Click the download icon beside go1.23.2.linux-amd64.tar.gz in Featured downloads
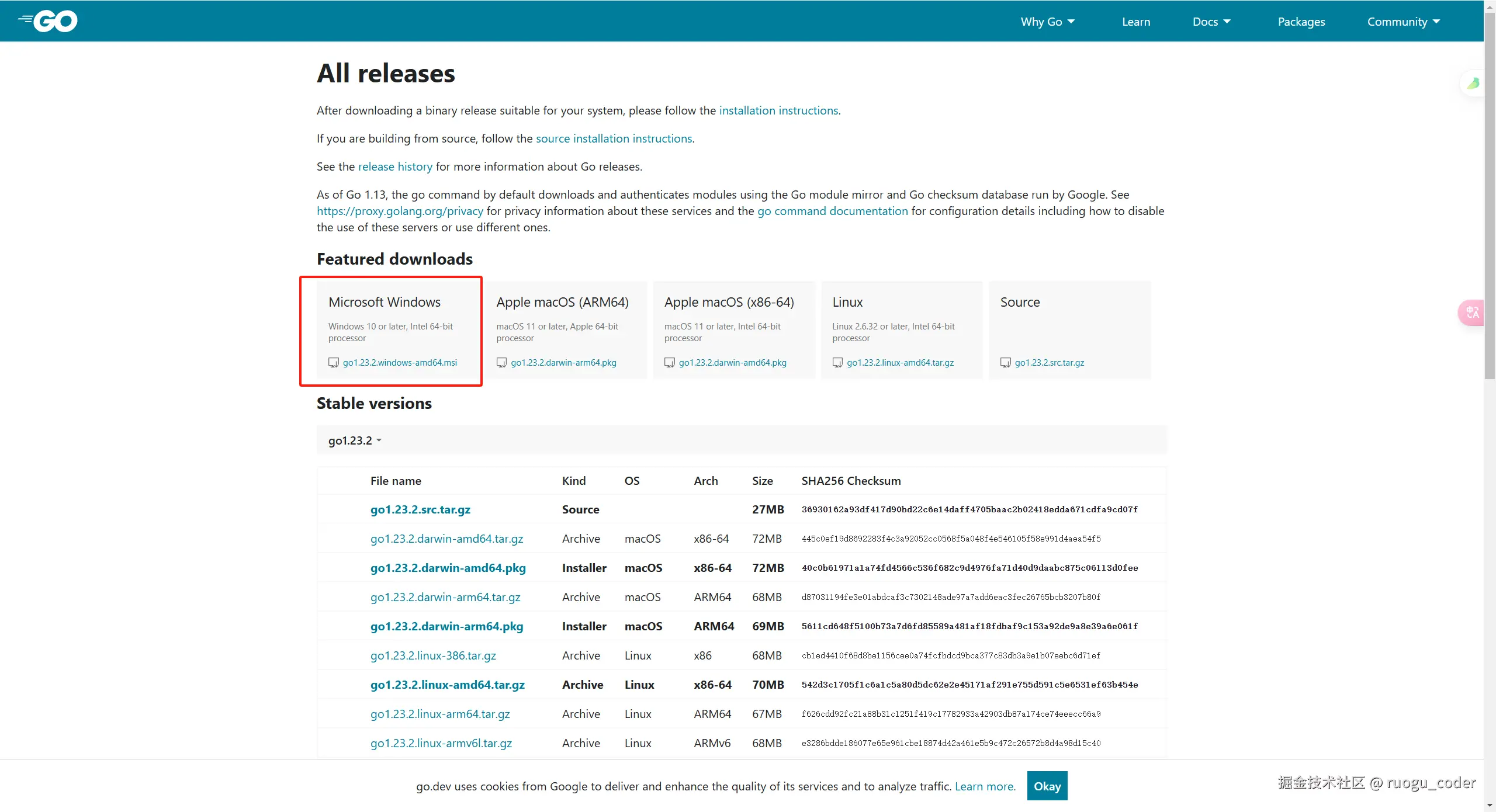1496x812 pixels. pos(837,363)
